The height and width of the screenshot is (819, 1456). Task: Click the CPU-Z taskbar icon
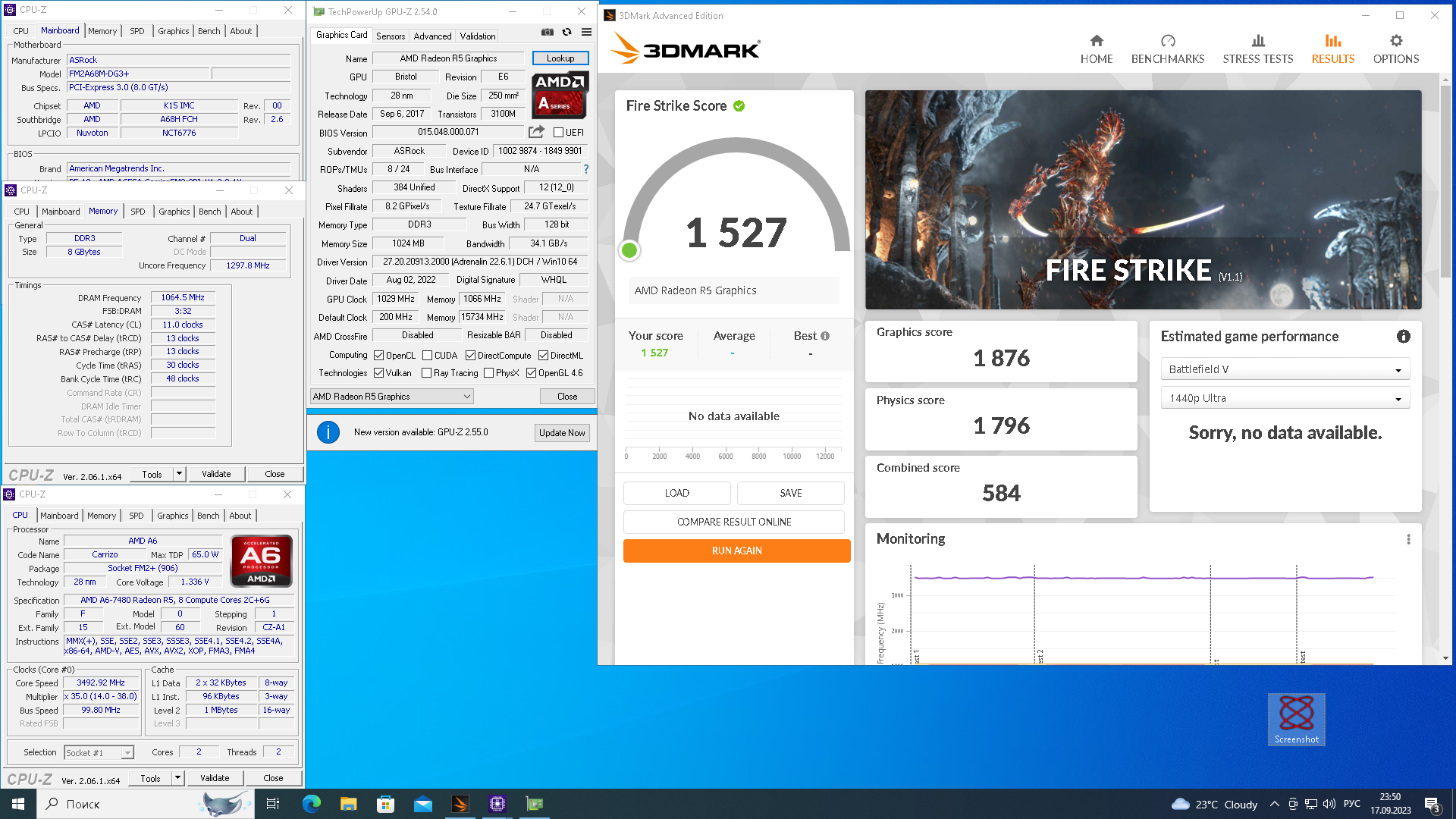(497, 804)
